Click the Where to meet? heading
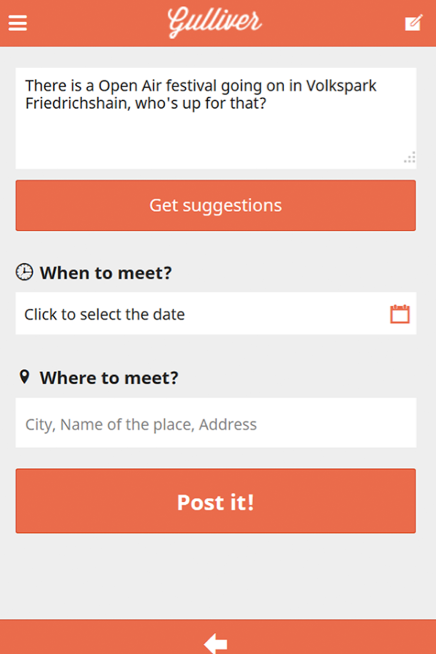The width and height of the screenshot is (436, 654). (x=109, y=378)
